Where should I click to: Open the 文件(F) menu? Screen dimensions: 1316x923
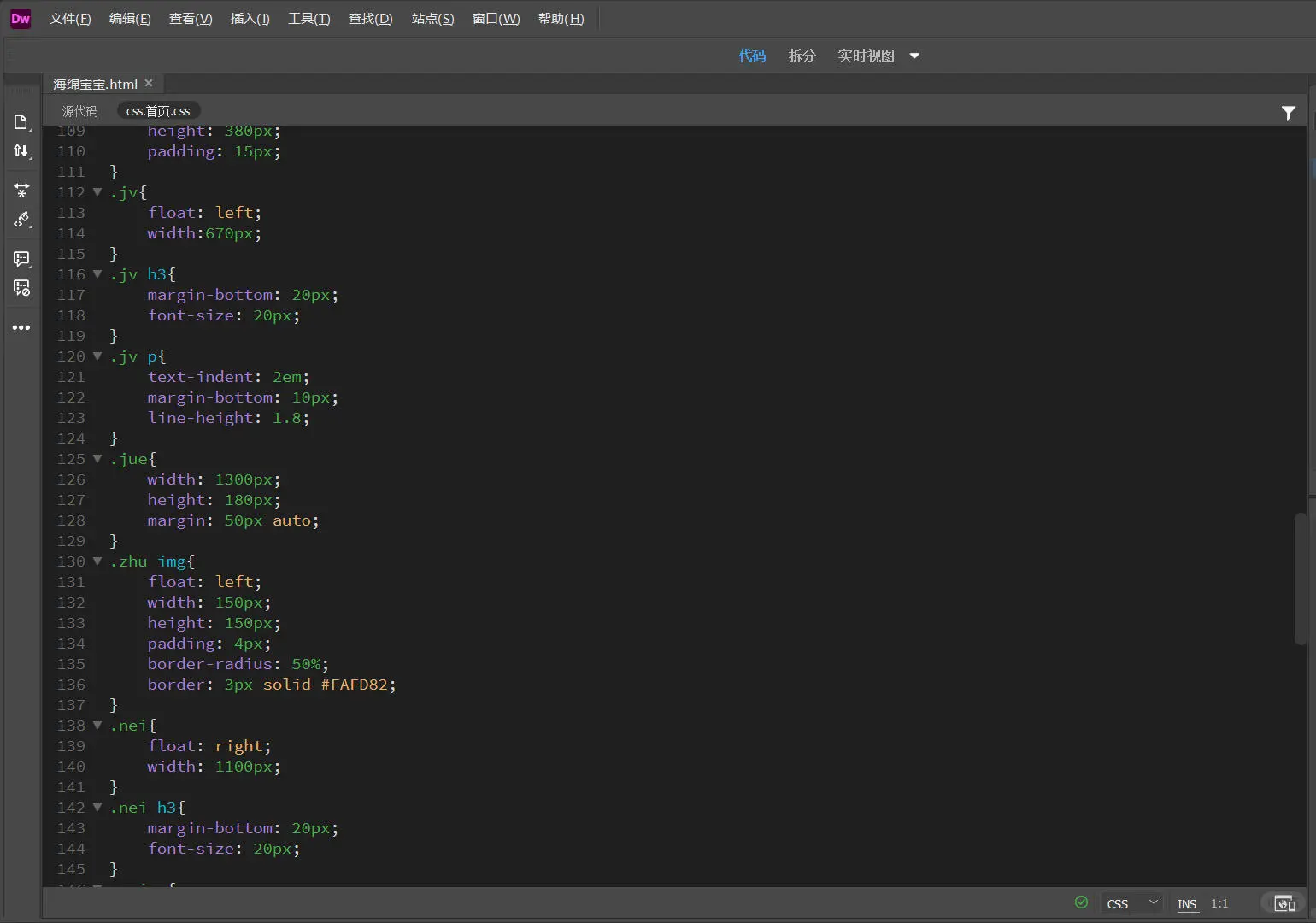[70, 19]
